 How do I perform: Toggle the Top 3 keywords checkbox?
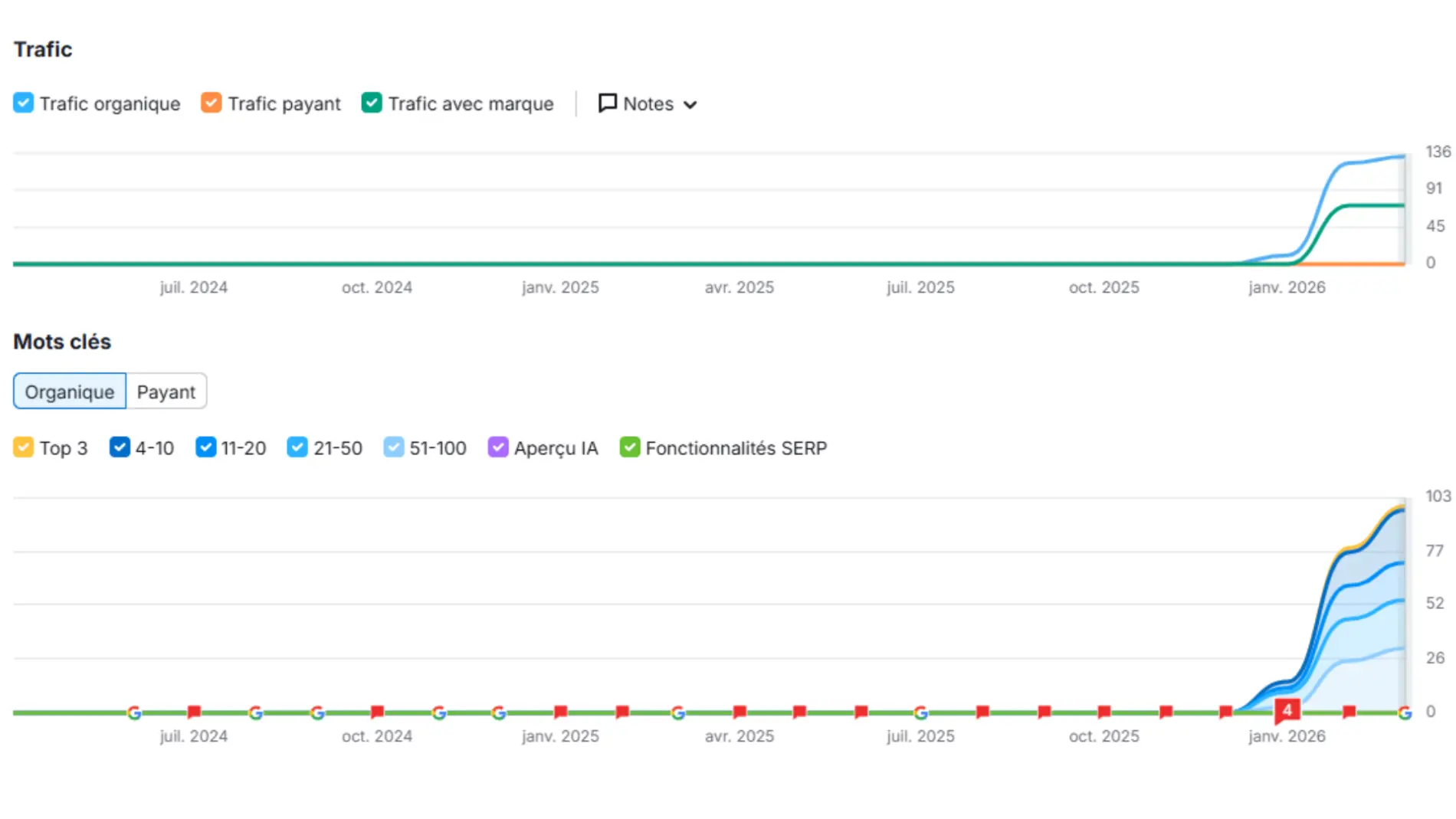(x=24, y=447)
